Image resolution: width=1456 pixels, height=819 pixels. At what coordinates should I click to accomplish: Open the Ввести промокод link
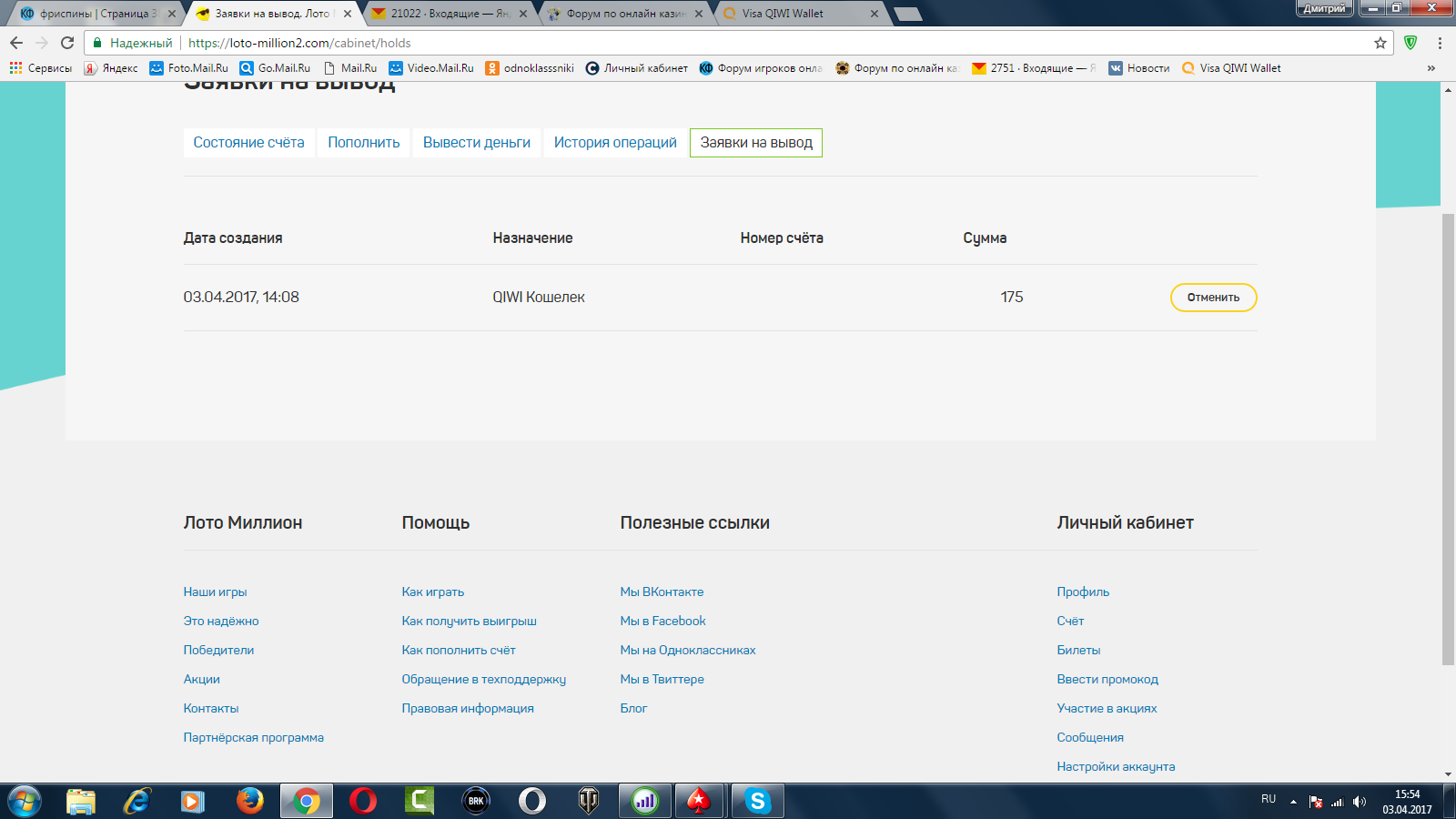(x=1107, y=679)
